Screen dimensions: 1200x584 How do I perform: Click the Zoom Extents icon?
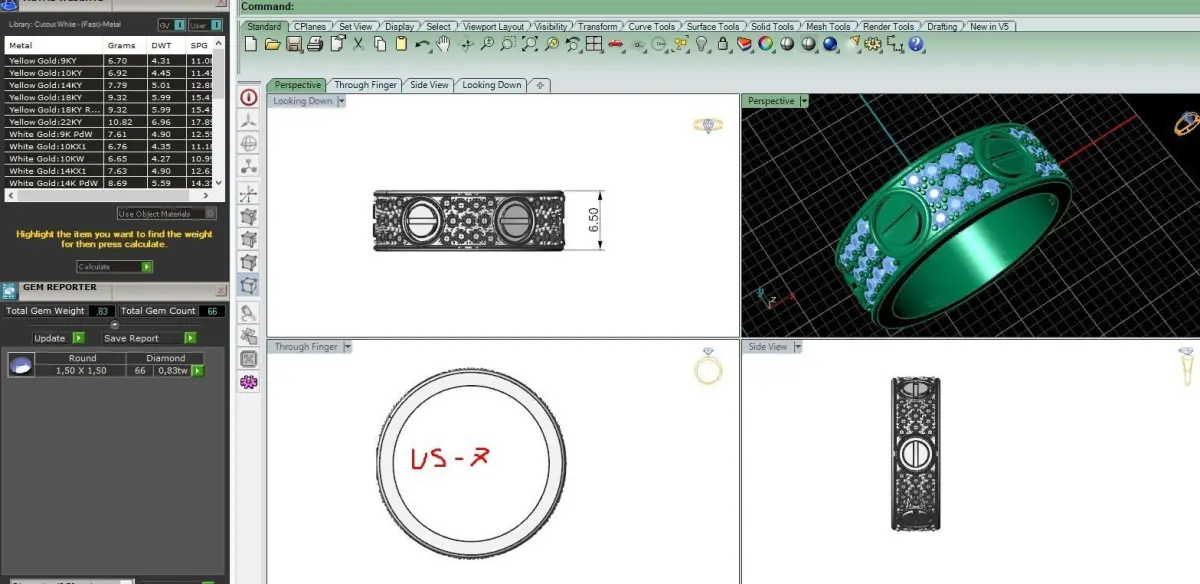point(530,43)
